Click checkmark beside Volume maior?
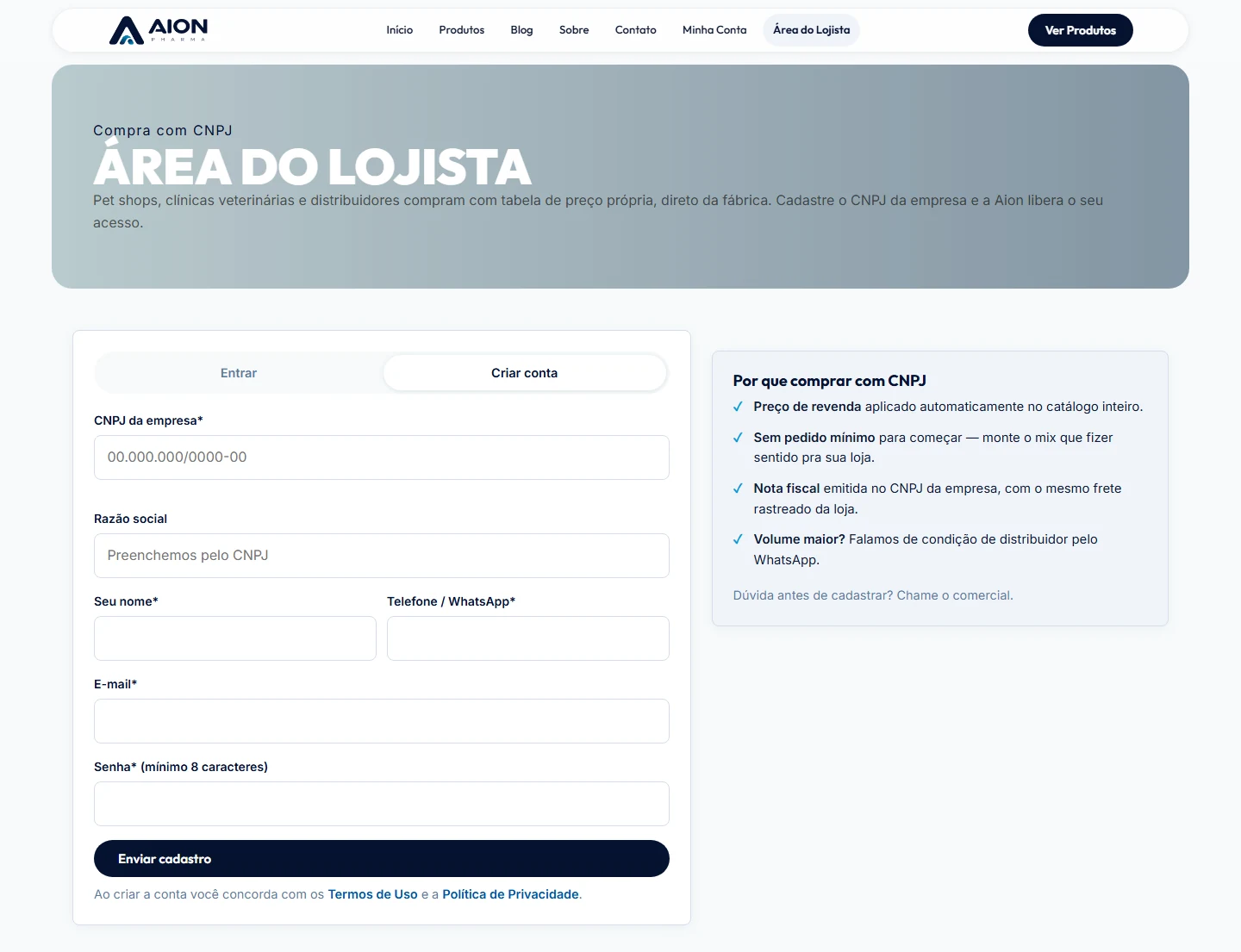The image size is (1241, 952). tap(738, 539)
